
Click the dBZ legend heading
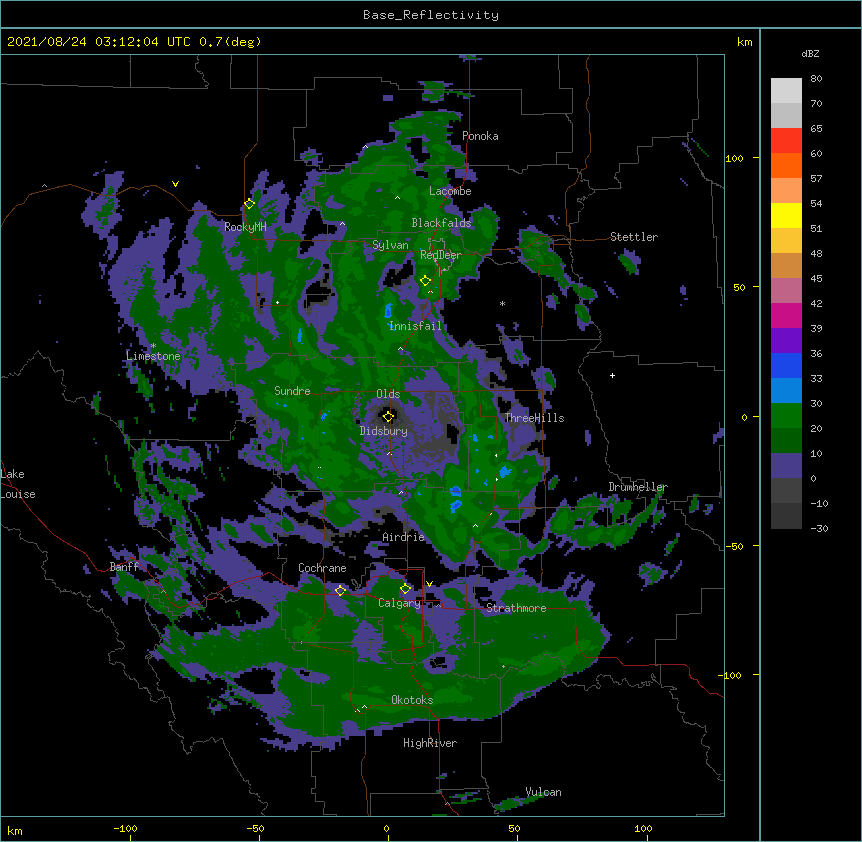810,54
